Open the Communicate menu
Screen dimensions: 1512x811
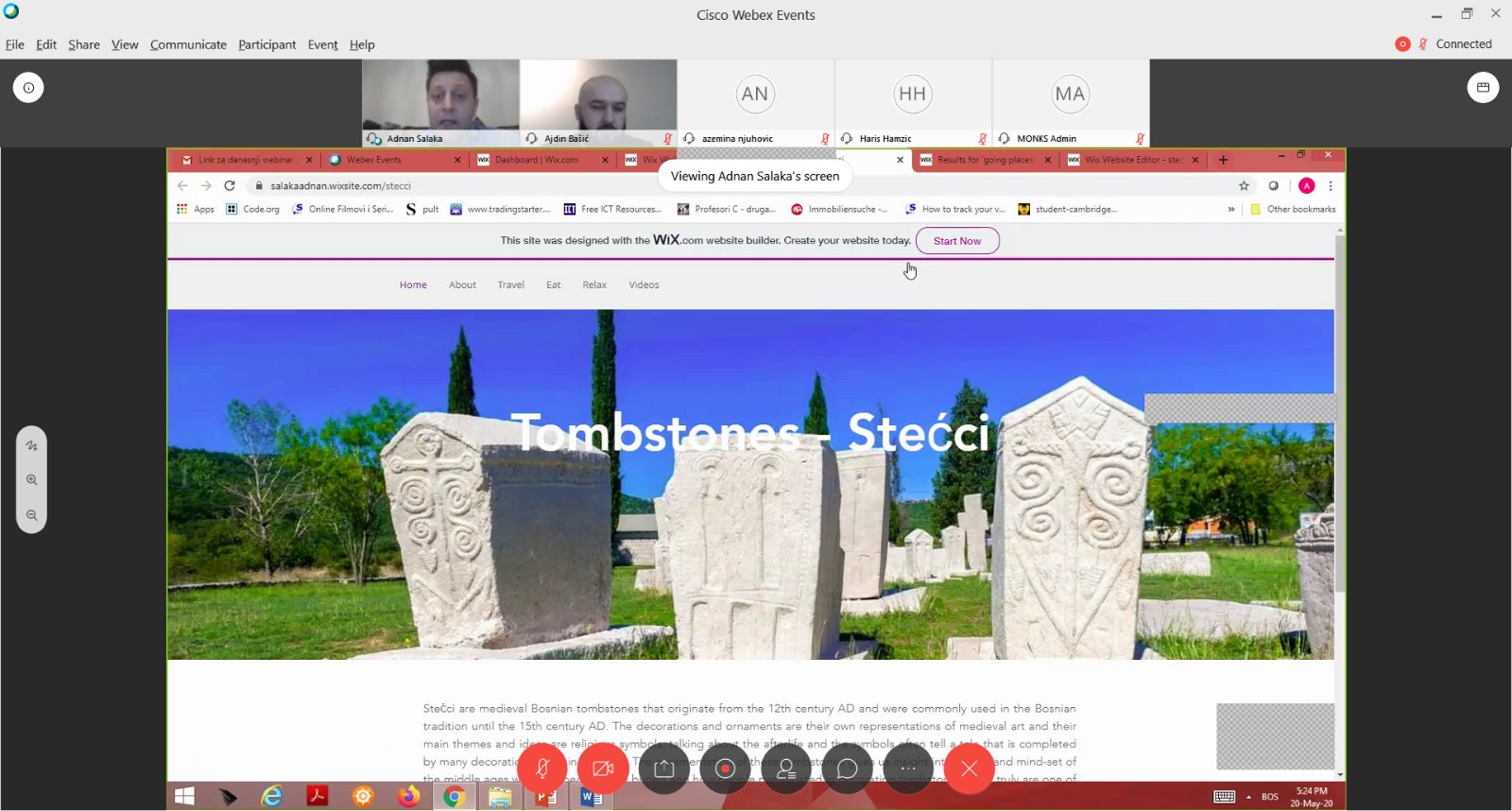[188, 44]
